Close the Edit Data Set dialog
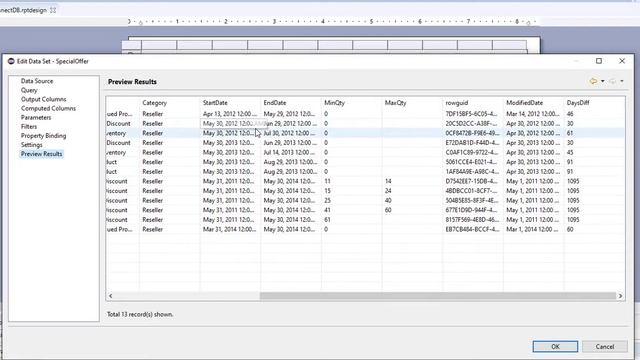The width and height of the screenshot is (640, 360). coord(622,61)
